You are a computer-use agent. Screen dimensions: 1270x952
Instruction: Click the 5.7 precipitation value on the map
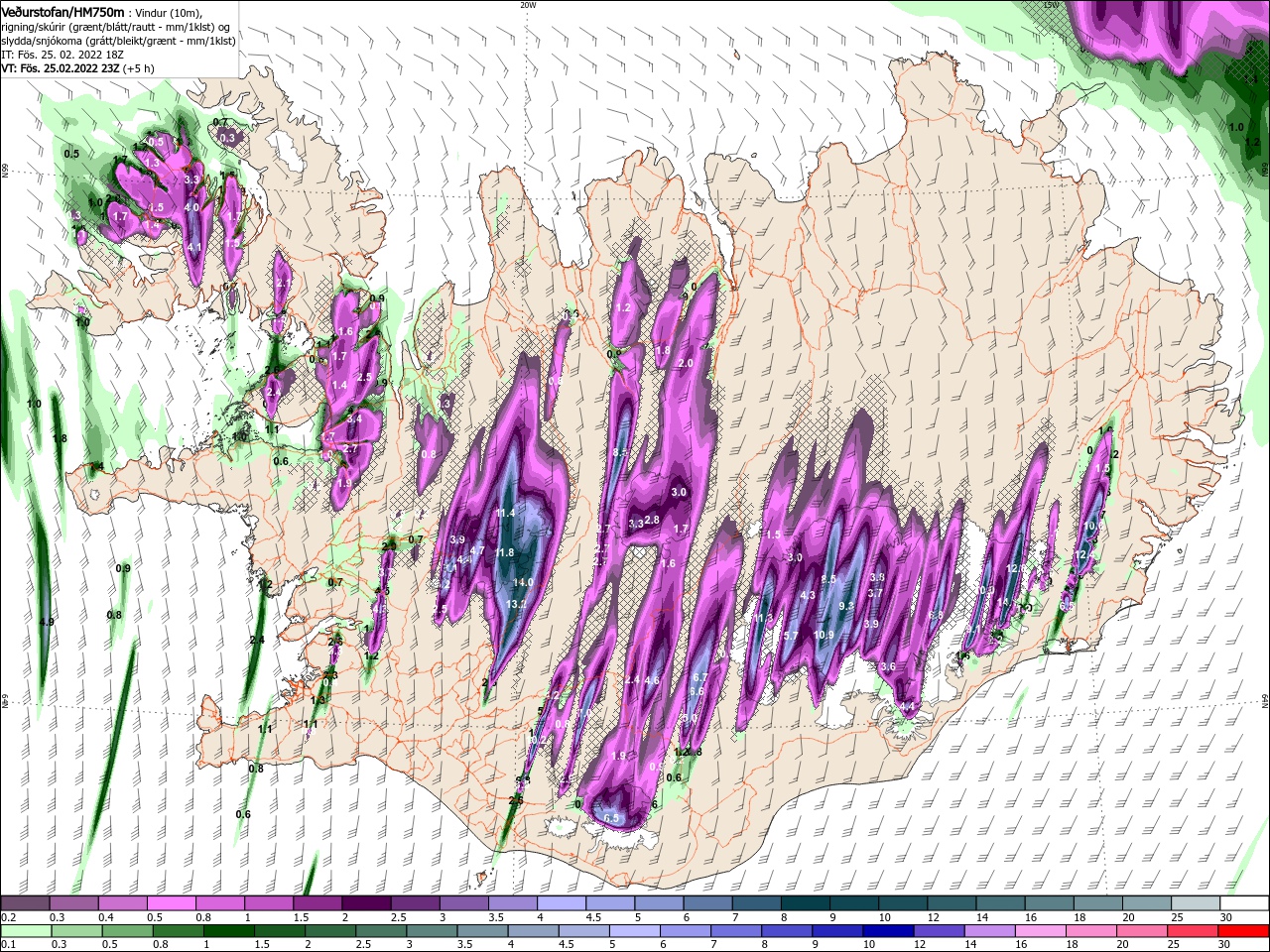791,636
